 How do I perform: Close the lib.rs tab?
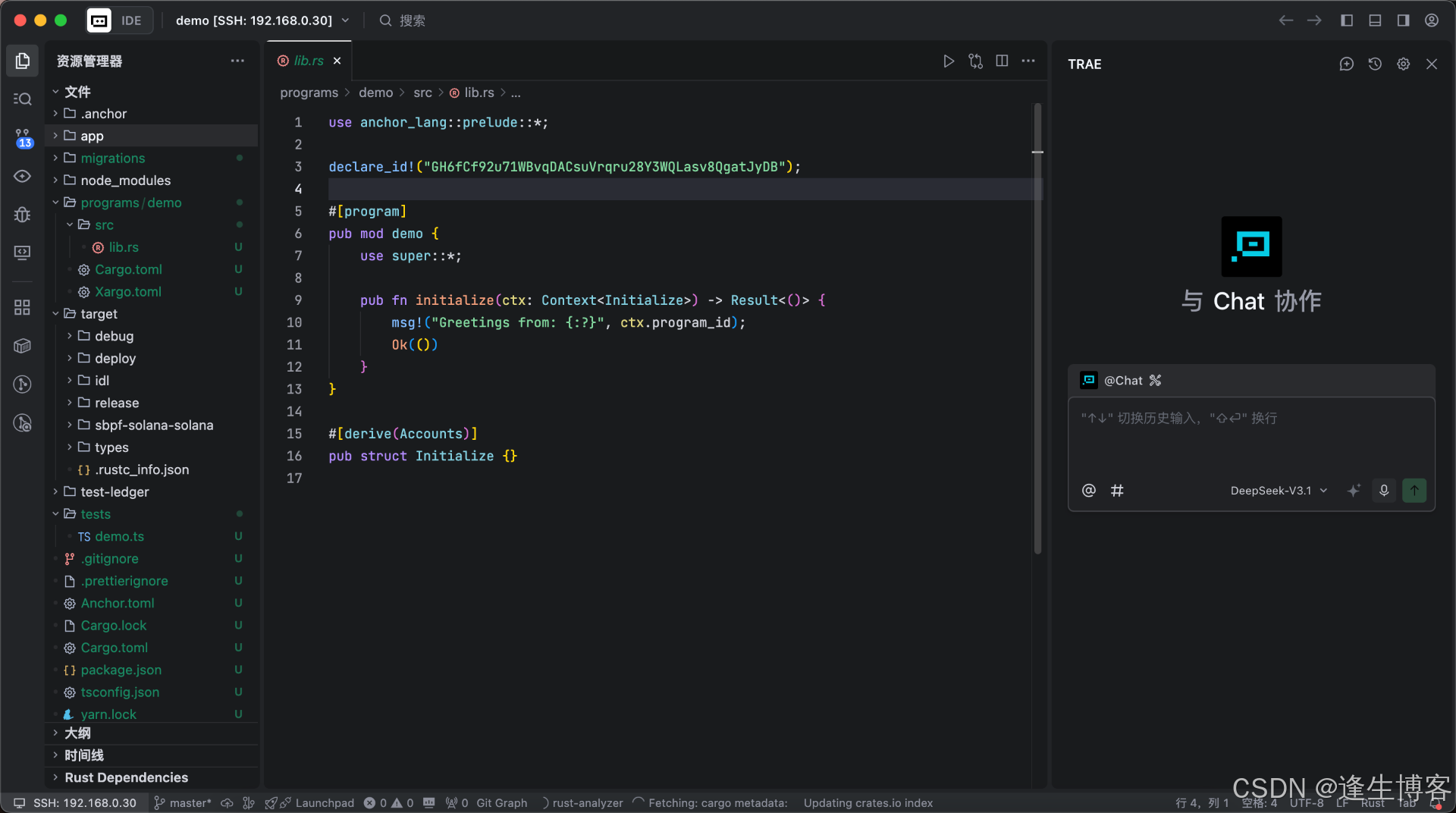pos(337,61)
